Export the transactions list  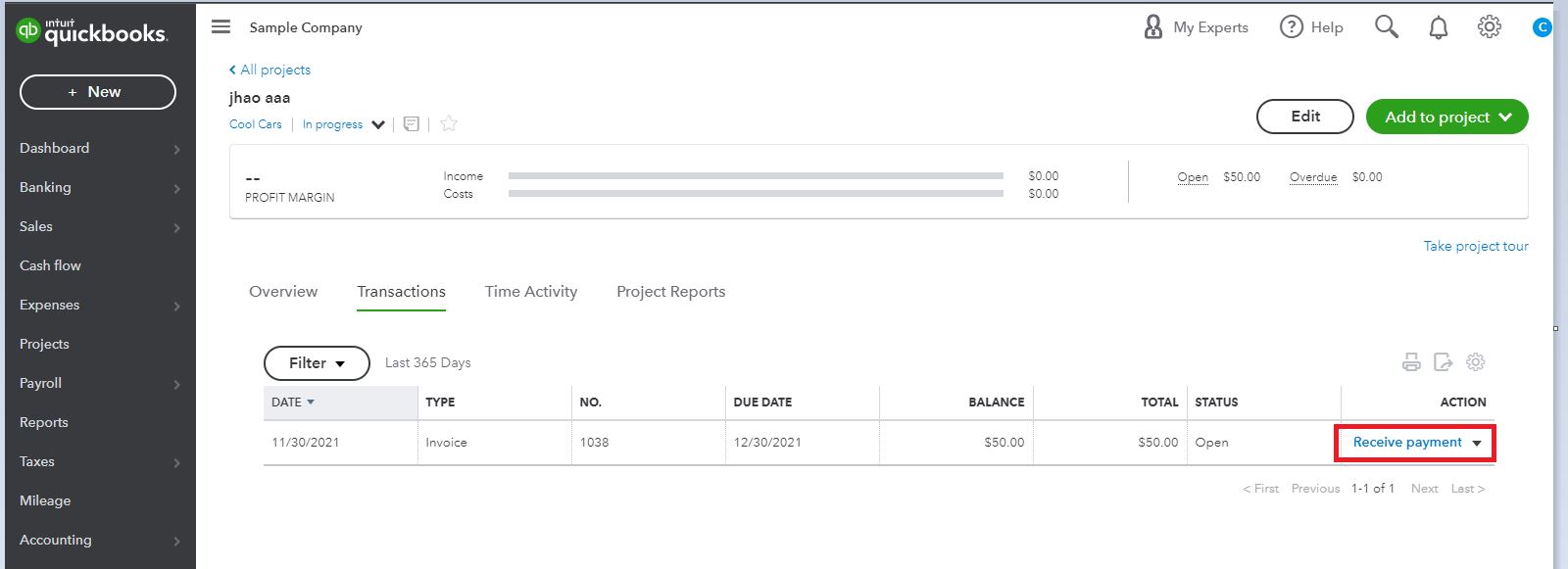click(1443, 362)
